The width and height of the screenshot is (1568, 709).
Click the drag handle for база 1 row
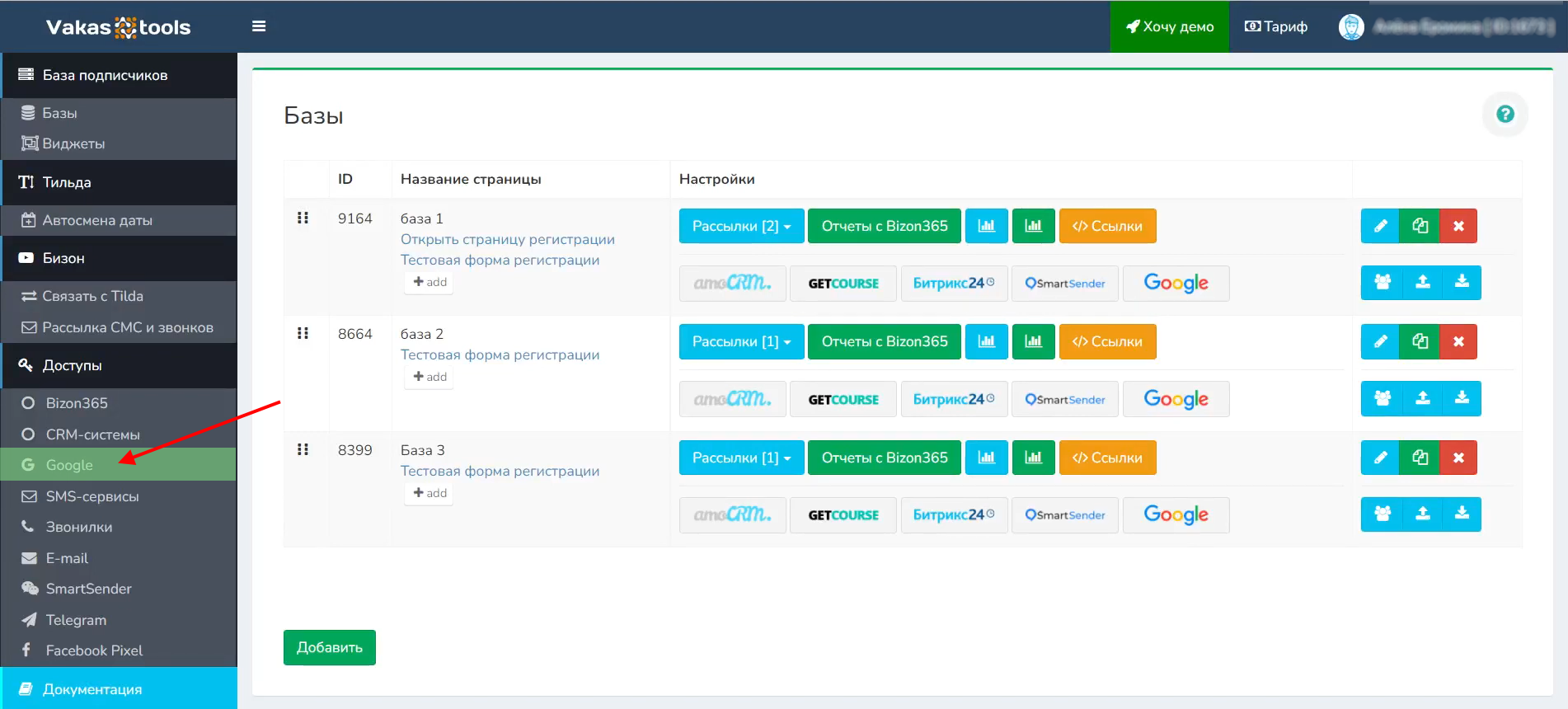pyautogui.click(x=303, y=218)
